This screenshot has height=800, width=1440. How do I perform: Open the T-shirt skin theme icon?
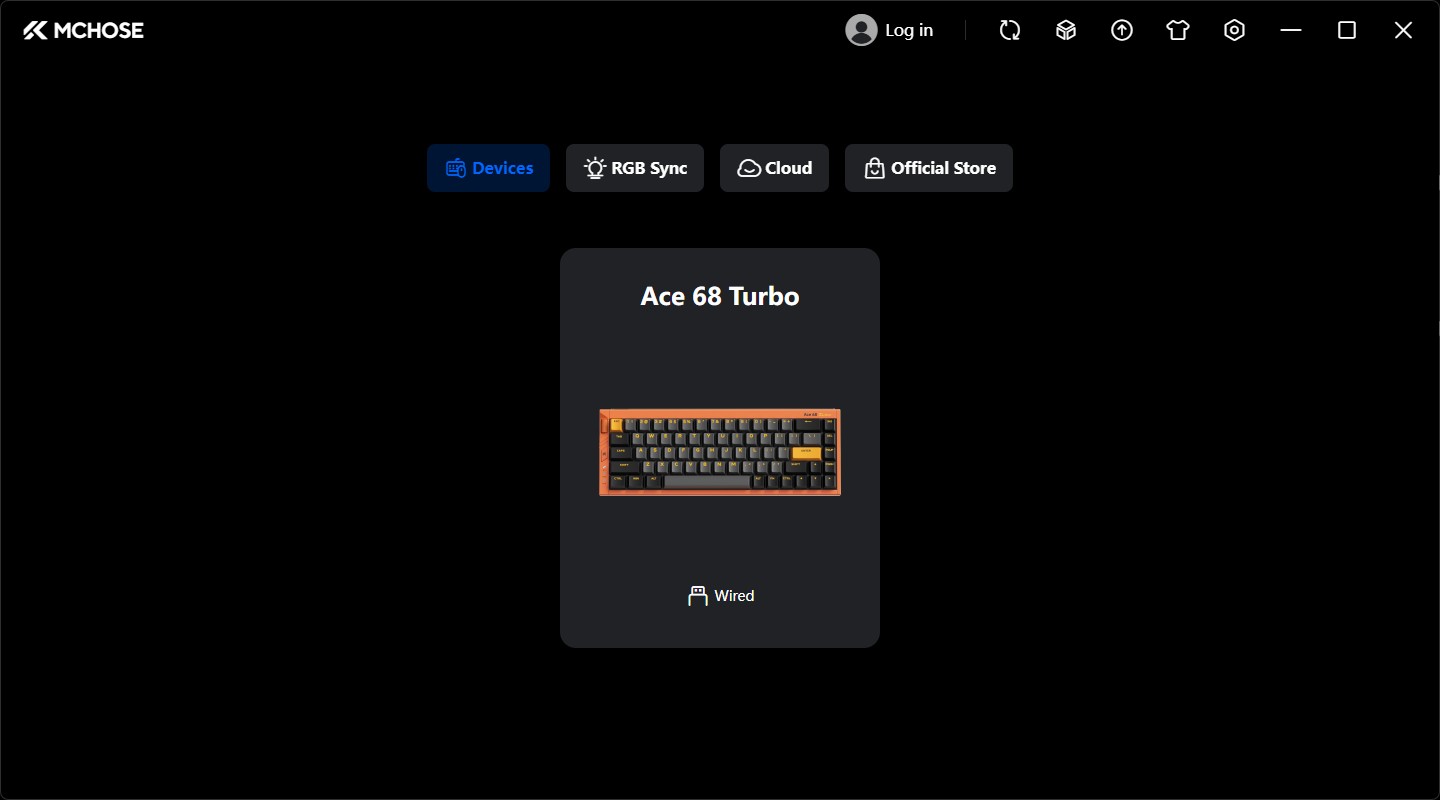click(x=1178, y=30)
